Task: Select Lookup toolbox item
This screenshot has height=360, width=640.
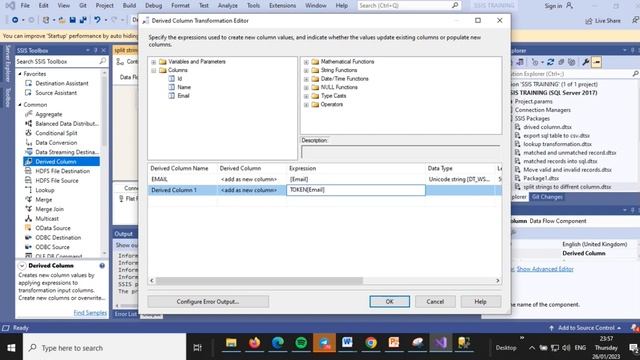Action: (x=40, y=190)
